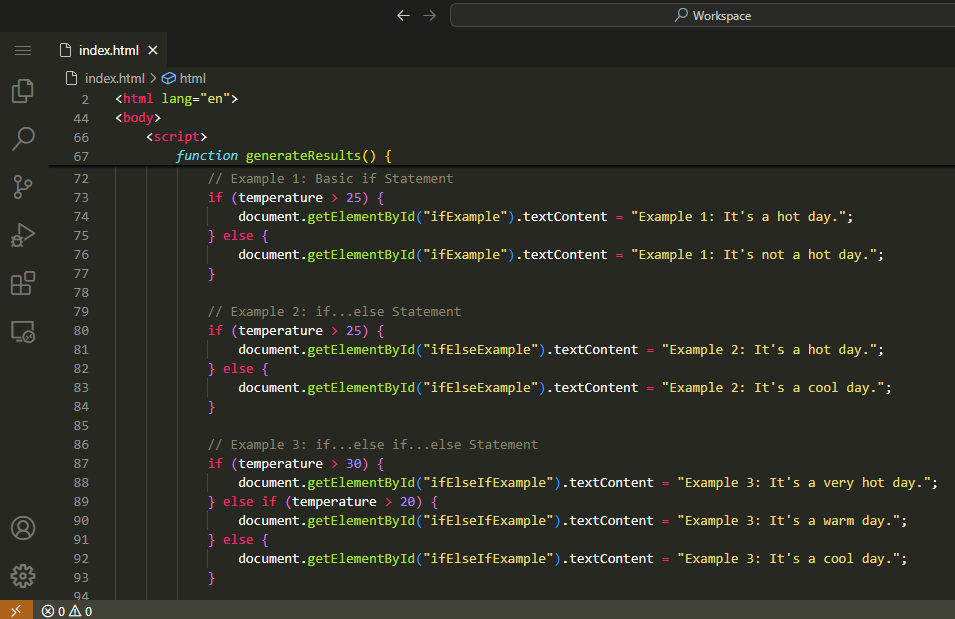Viewport: 955px width, 619px height.
Task: Open errors and warnings in status bar
Action: 67,610
